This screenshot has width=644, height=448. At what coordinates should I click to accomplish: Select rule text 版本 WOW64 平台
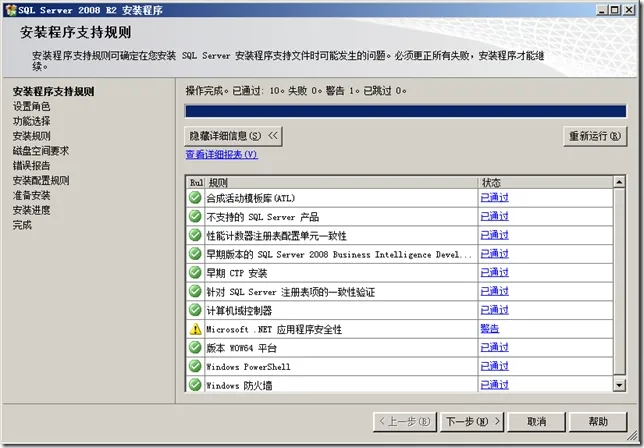pyautogui.click(x=241, y=348)
